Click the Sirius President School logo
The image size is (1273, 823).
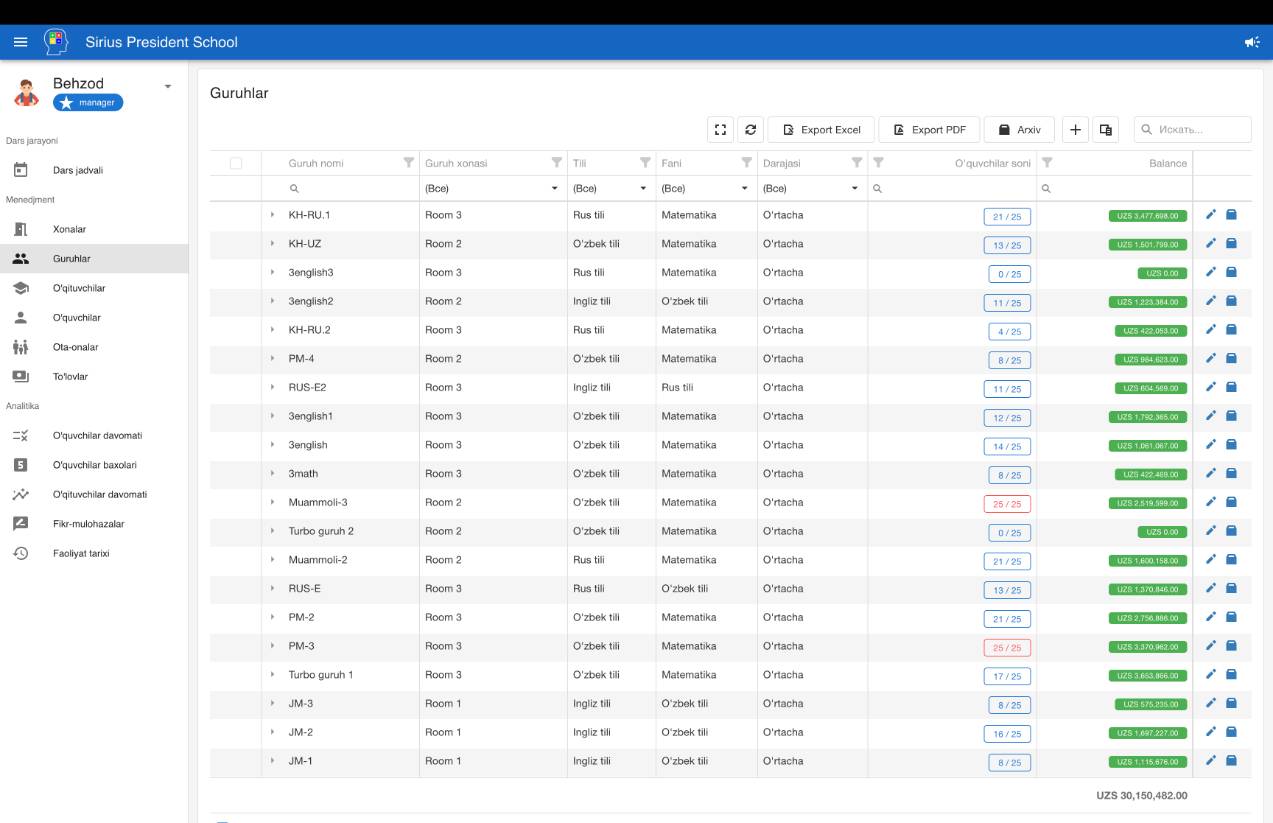coord(56,42)
